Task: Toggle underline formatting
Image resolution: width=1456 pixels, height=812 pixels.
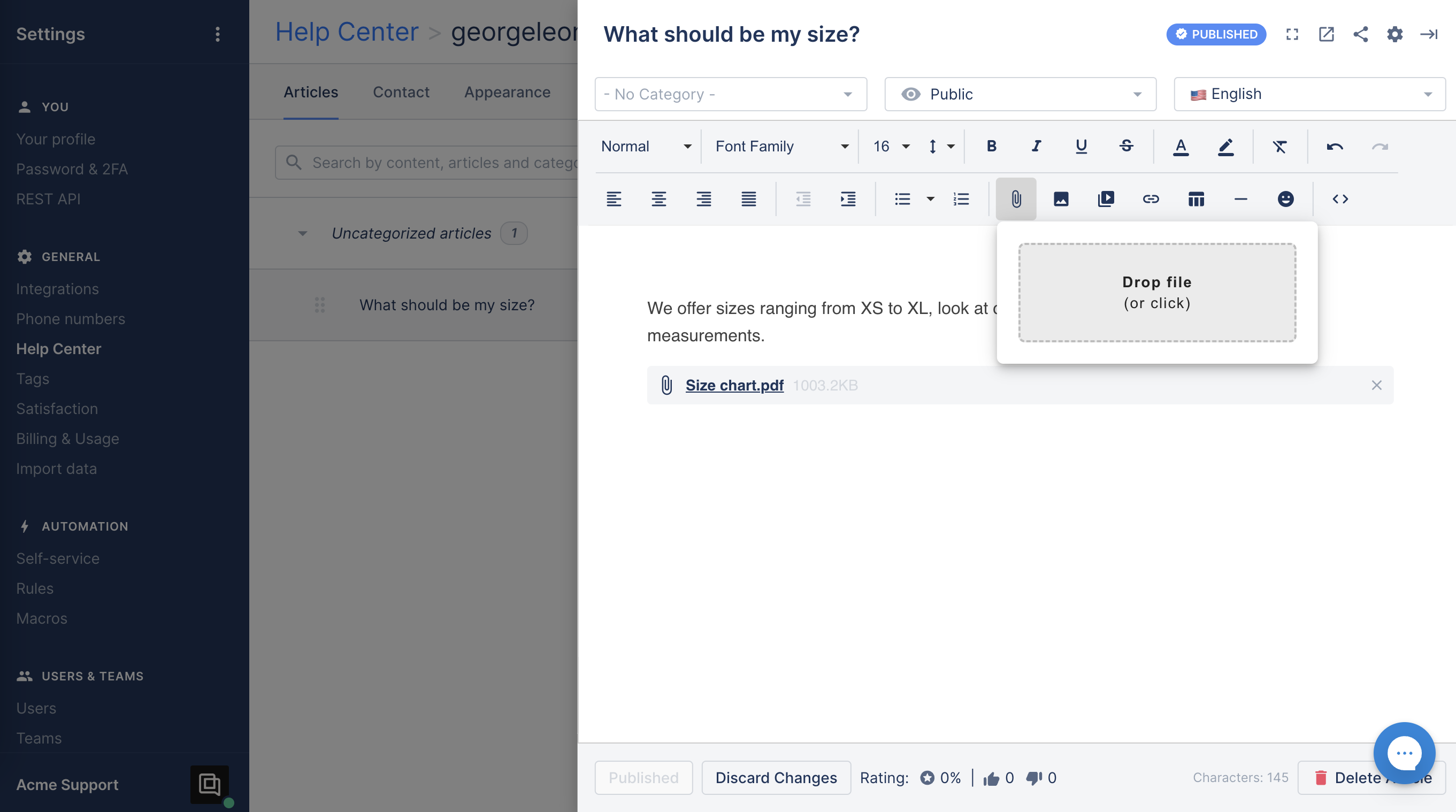Action: (x=1080, y=147)
